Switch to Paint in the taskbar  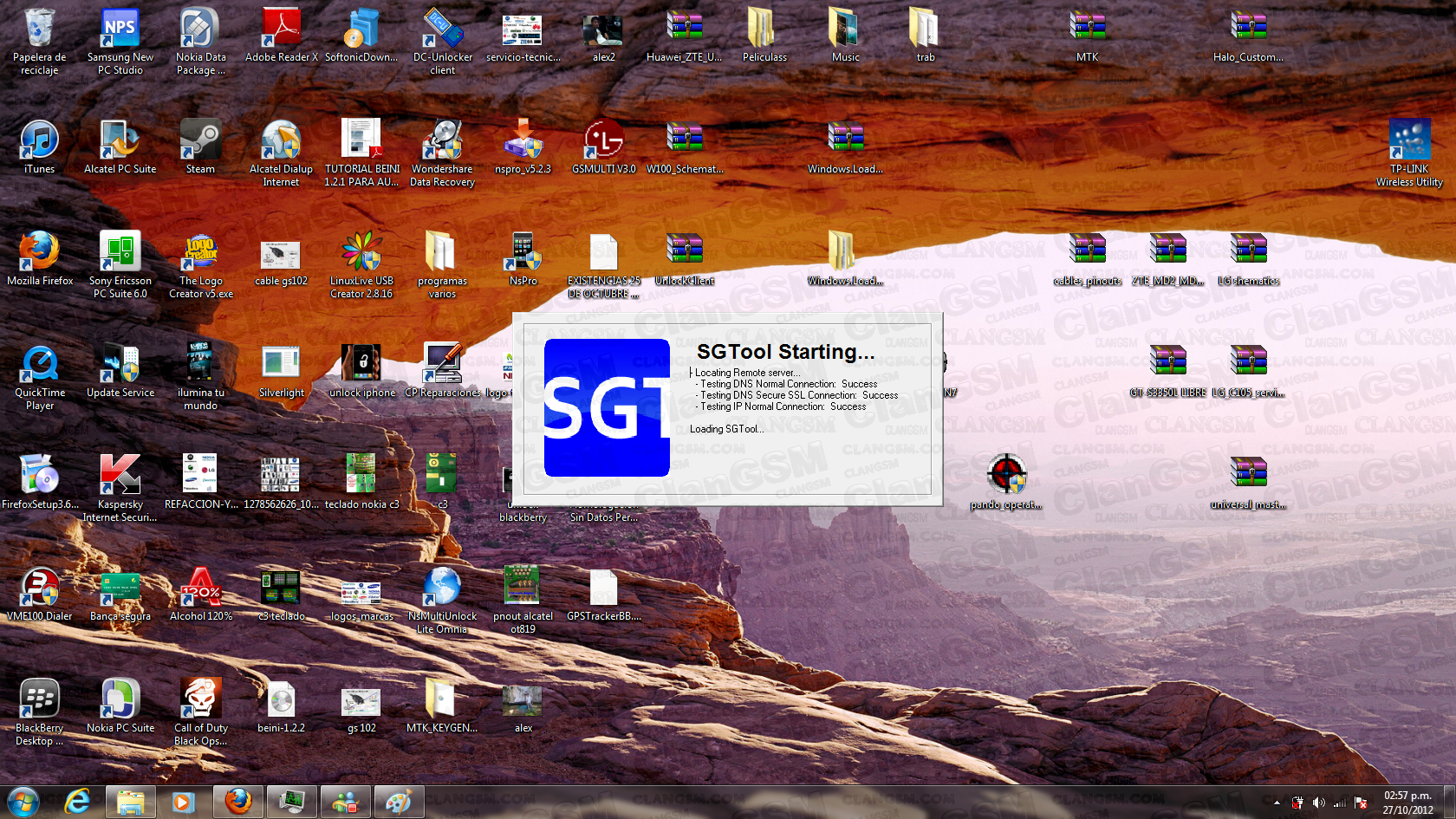click(x=399, y=803)
